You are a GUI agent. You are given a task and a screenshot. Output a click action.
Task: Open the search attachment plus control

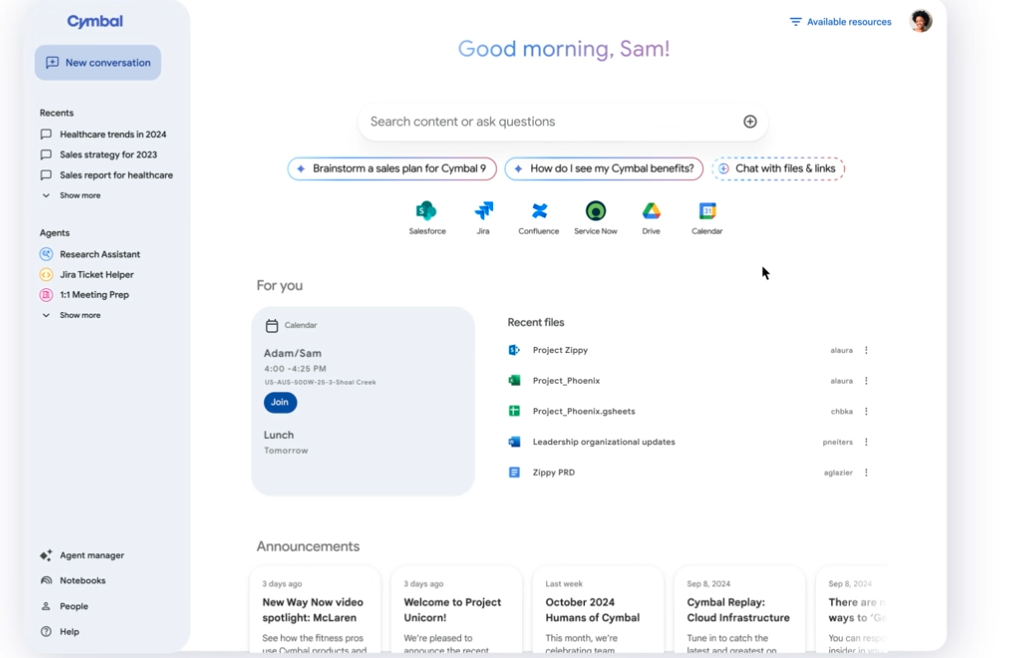[x=750, y=120]
